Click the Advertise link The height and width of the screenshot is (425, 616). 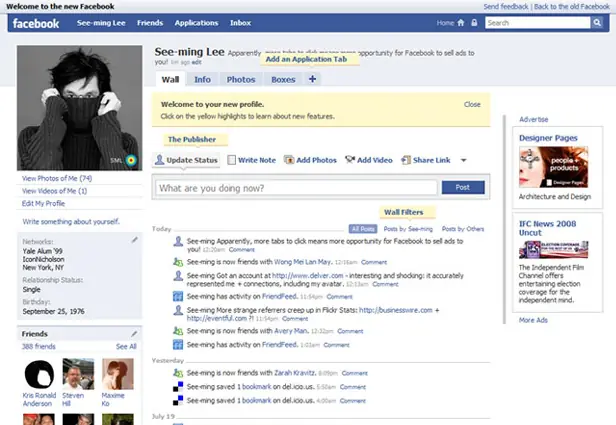534,119
